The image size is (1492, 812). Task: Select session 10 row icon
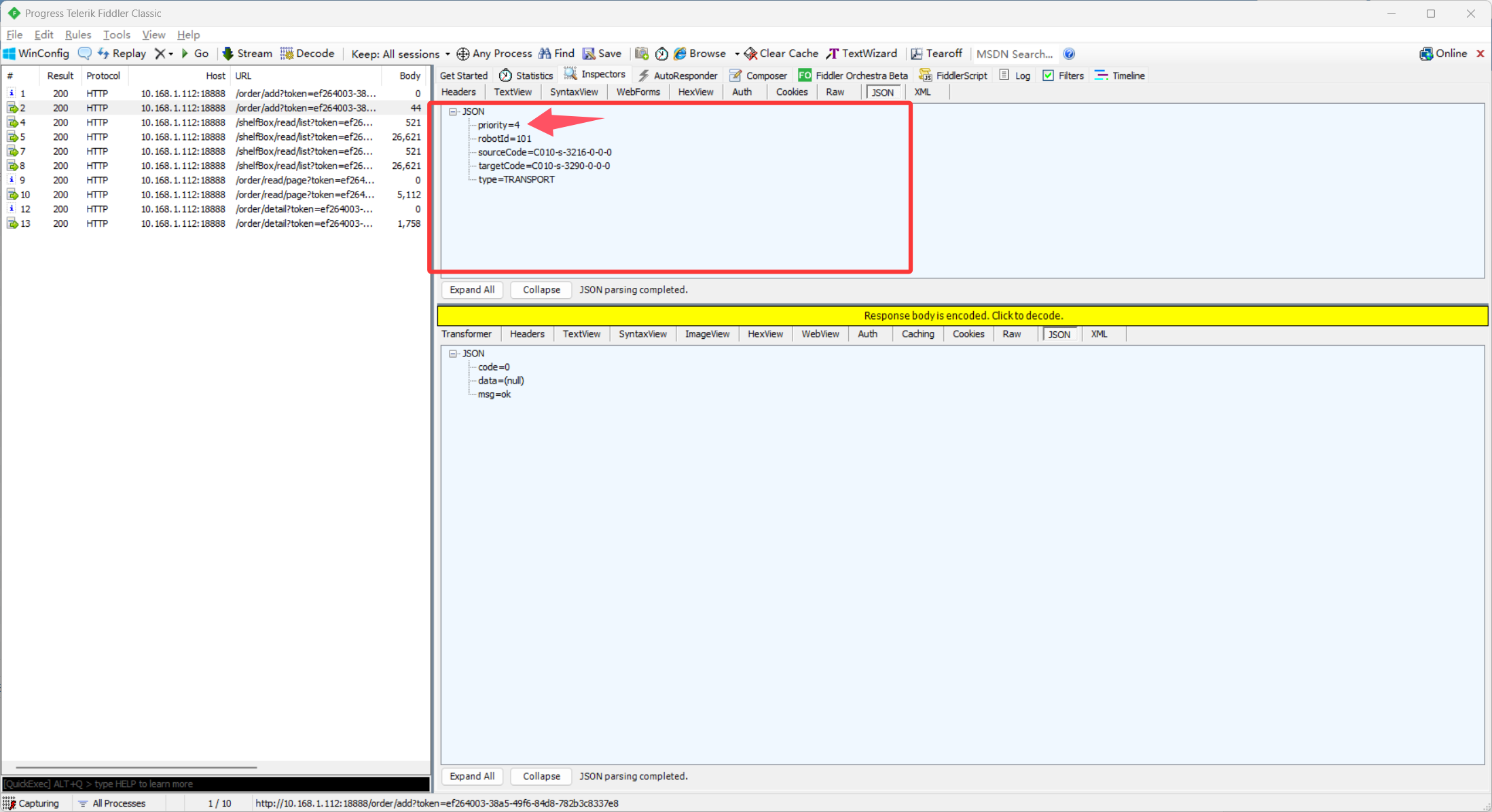(12, 195)
